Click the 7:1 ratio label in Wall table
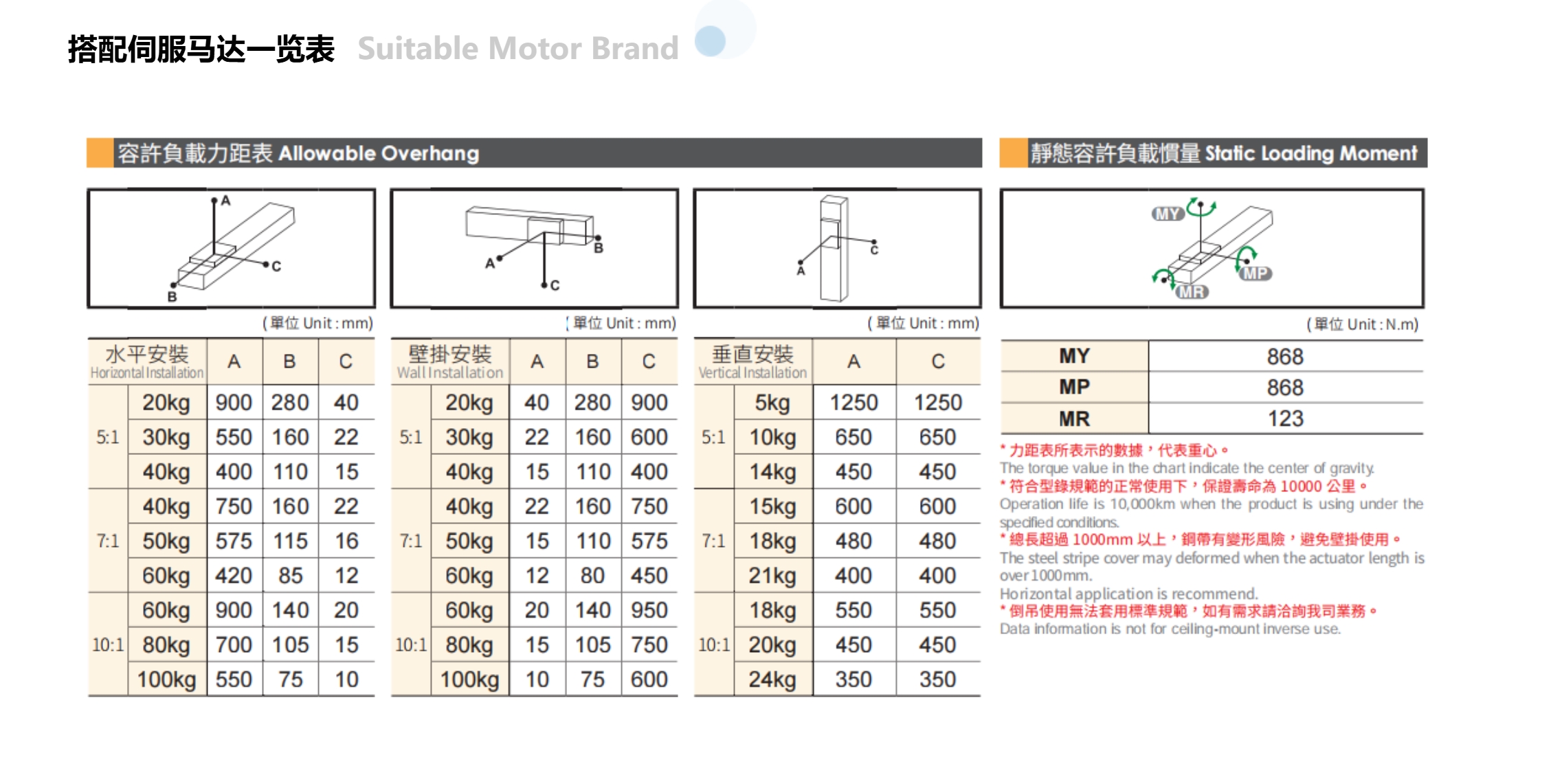1551x784 pixels. click(411, 541)
